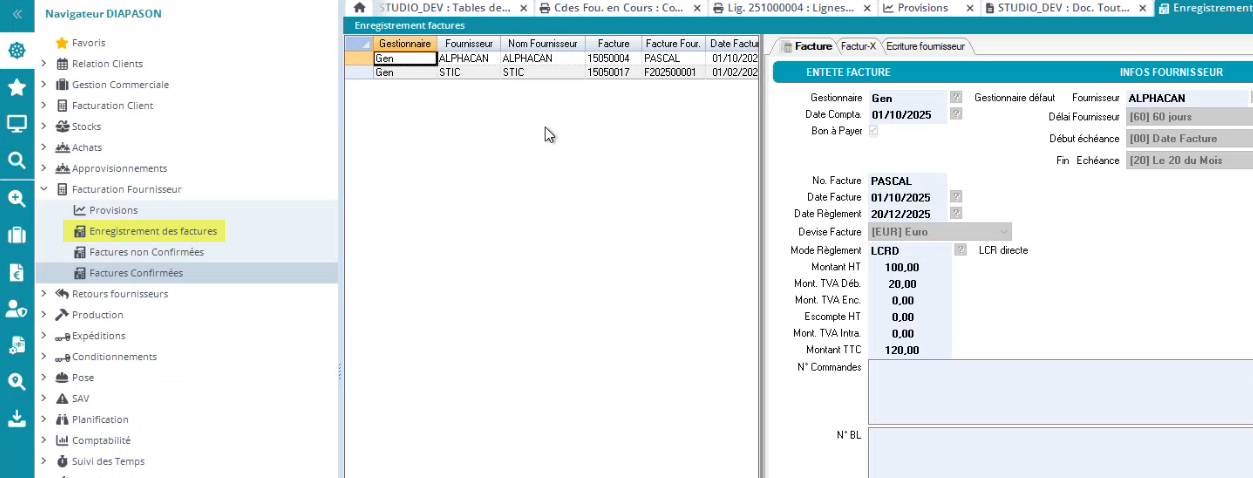Click the monitor icon in the sidebar
1253x478 pixels.
[x=17, y=124]
